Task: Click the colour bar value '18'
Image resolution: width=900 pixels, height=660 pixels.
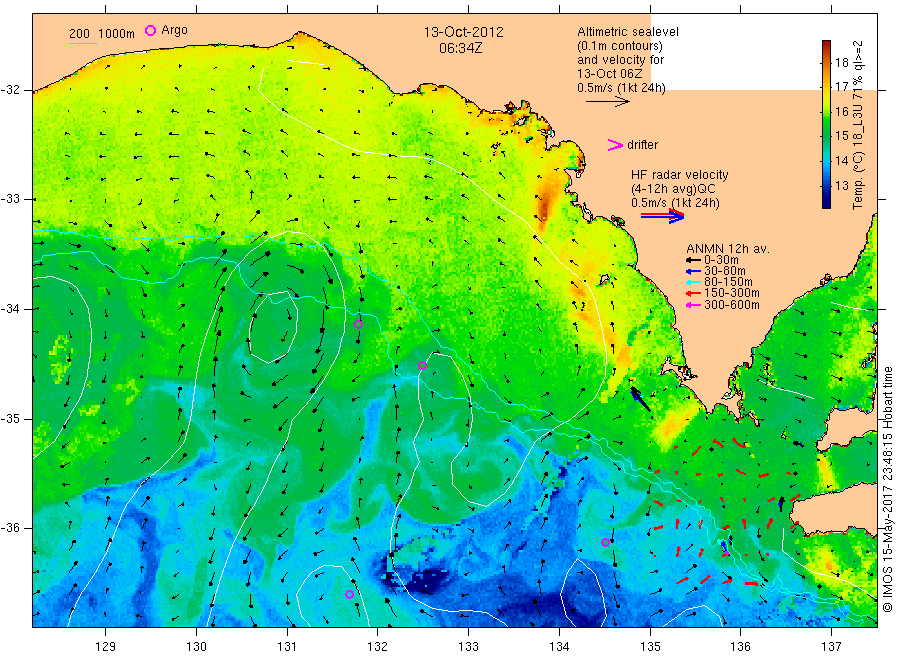Action: [x=841, y=63]
